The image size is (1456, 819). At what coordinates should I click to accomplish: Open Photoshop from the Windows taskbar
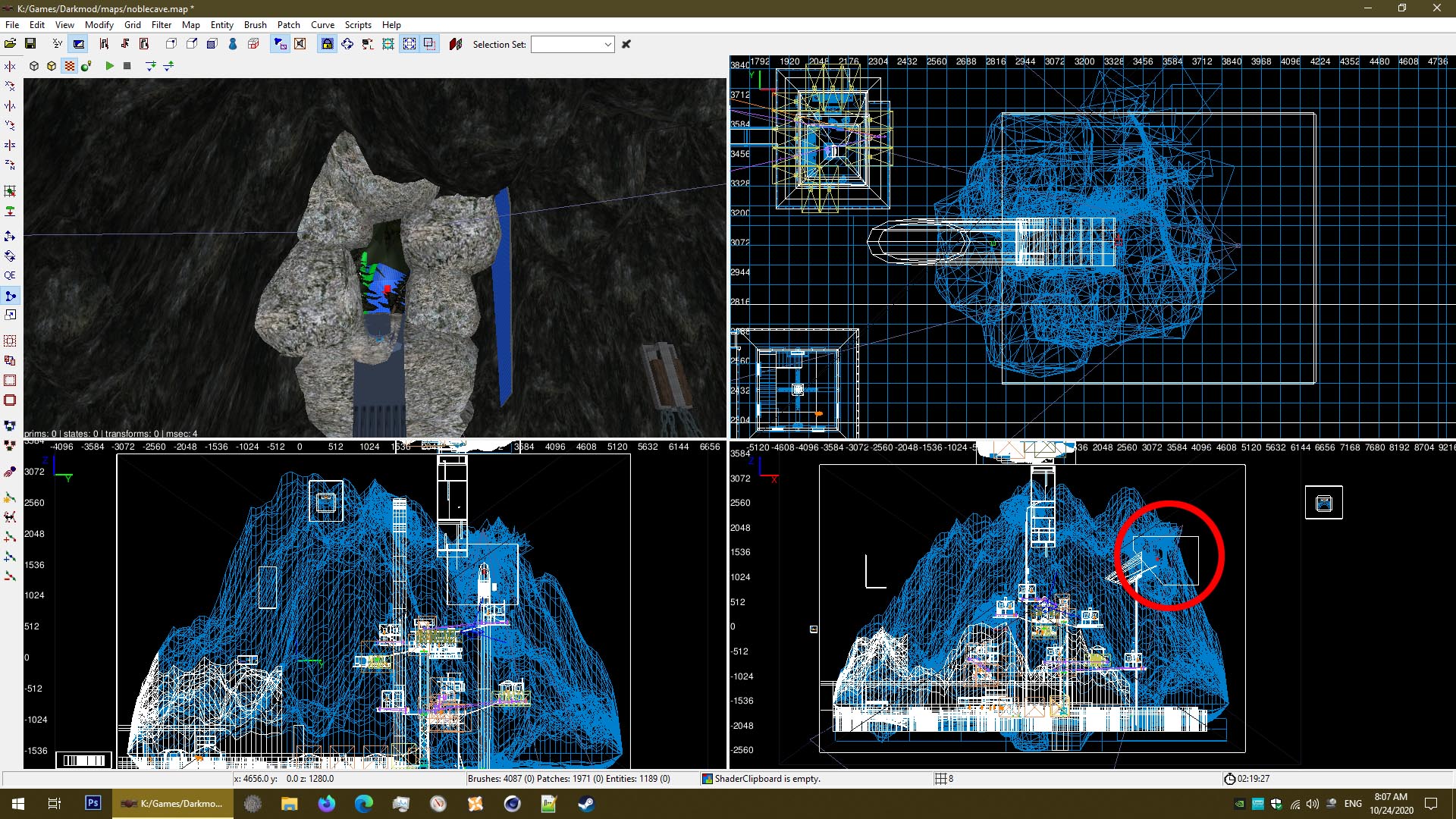93,803
